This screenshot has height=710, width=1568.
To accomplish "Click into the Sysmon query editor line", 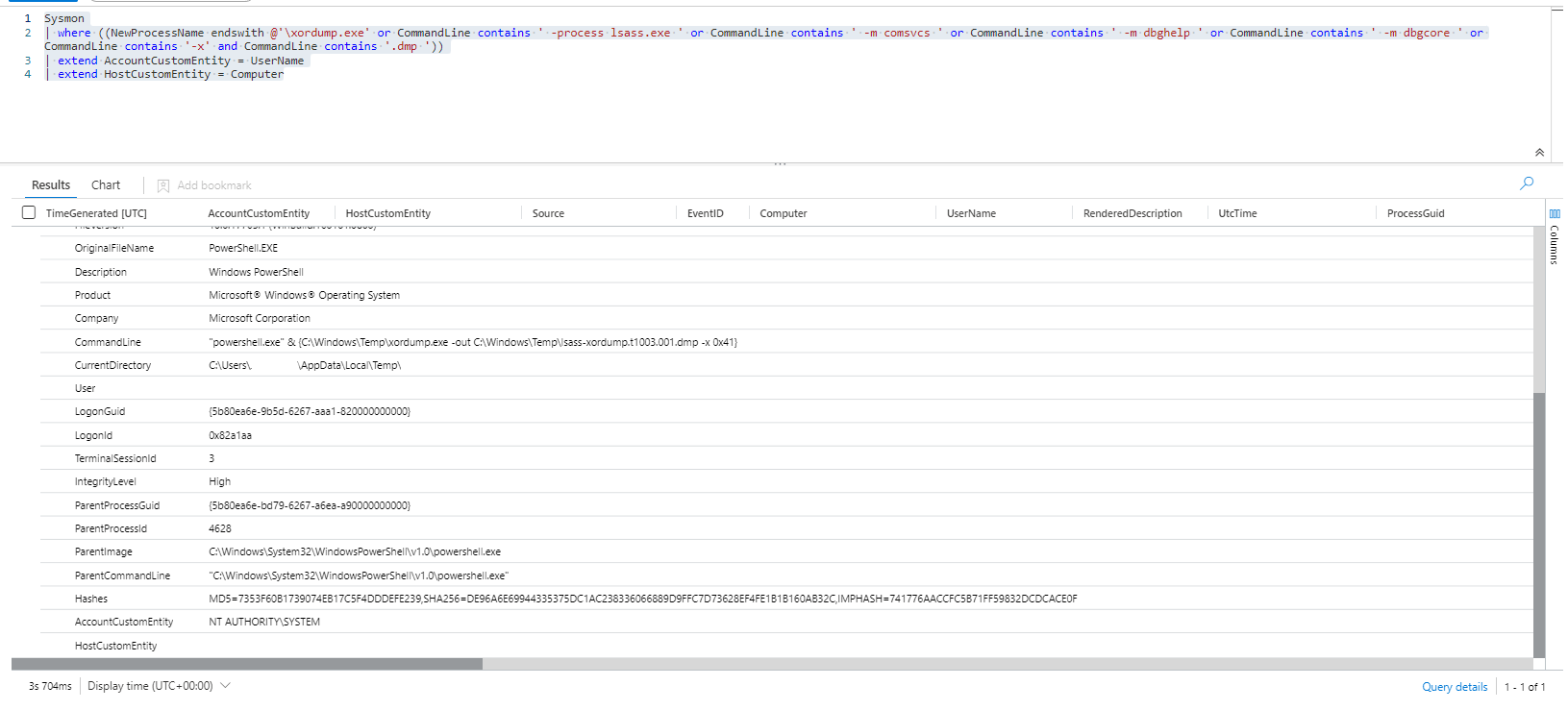I will tap(64, 18).
